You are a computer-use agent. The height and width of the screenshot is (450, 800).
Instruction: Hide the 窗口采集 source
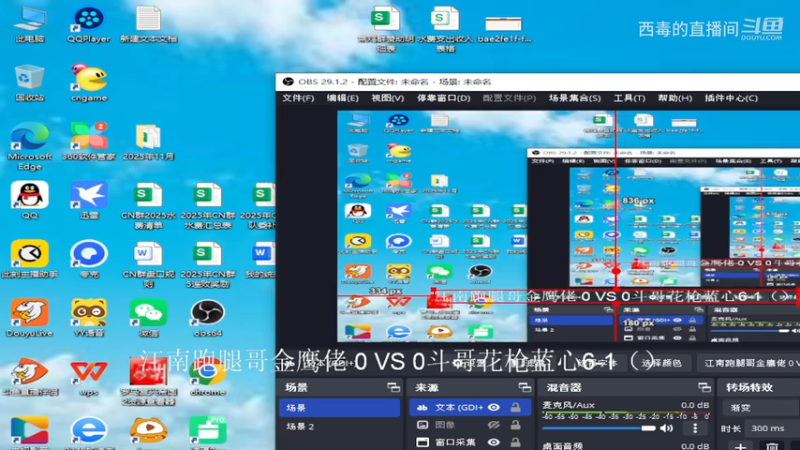pos(494,442)
